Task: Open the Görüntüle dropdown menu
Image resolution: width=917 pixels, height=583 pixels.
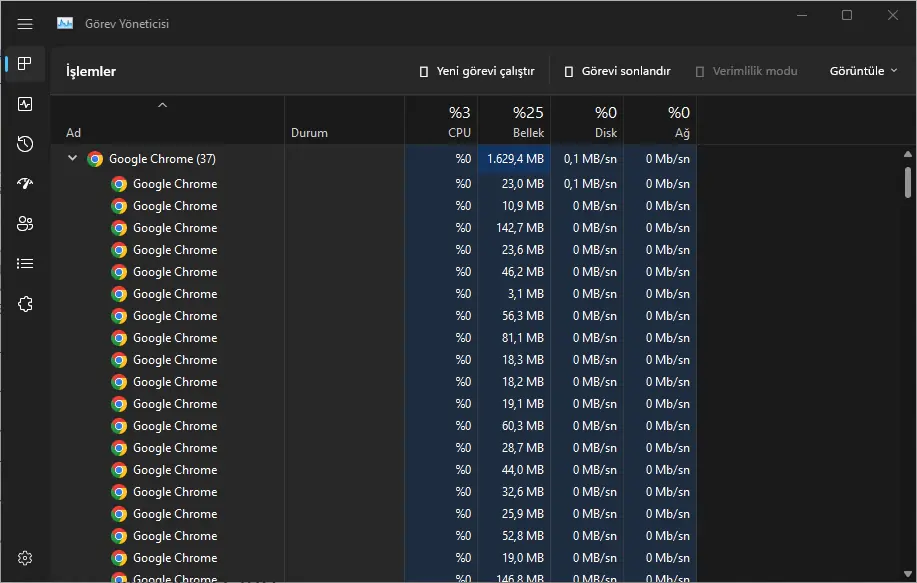Action: (861, 70)
